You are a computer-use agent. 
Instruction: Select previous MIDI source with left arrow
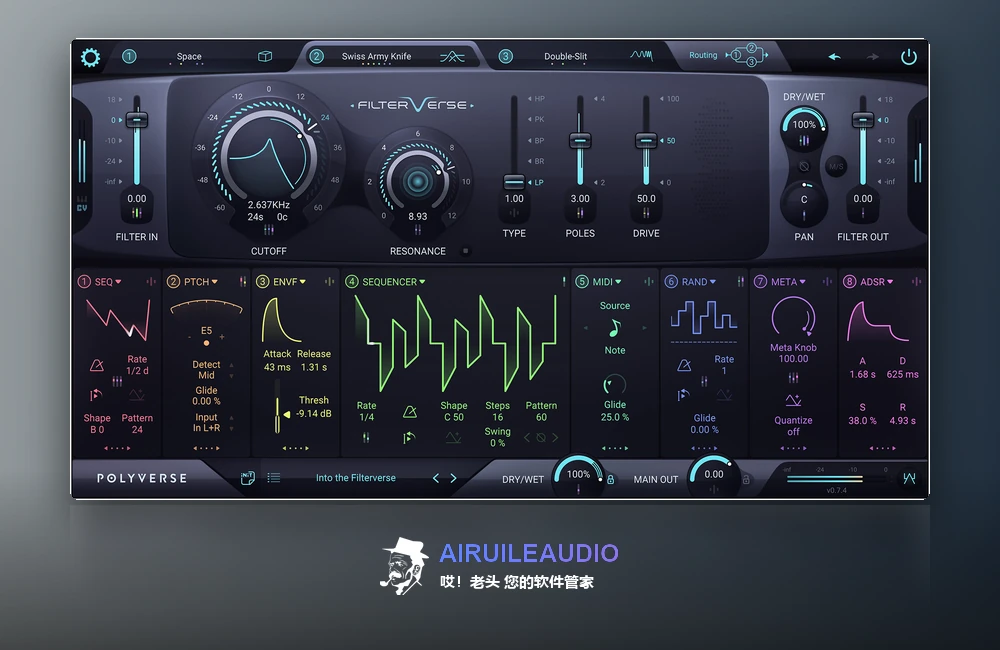[585, 328]
